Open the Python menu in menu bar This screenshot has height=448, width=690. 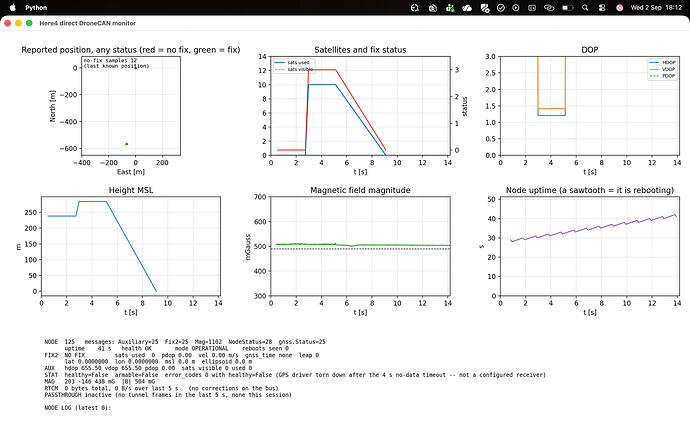tap(36, 7)
